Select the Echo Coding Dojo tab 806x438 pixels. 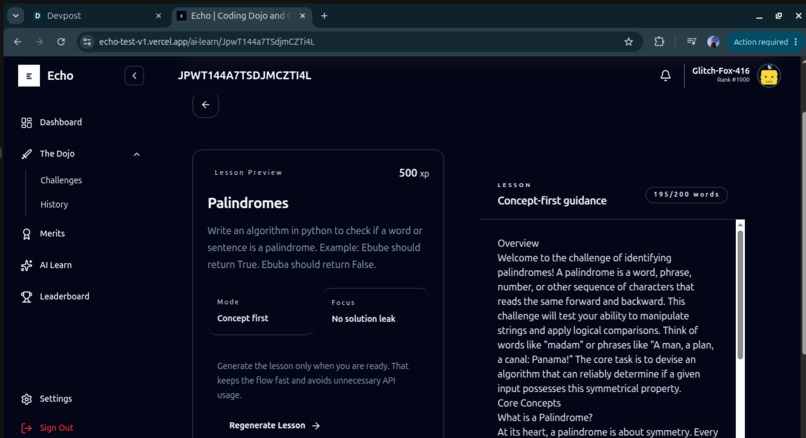point(242,16)
